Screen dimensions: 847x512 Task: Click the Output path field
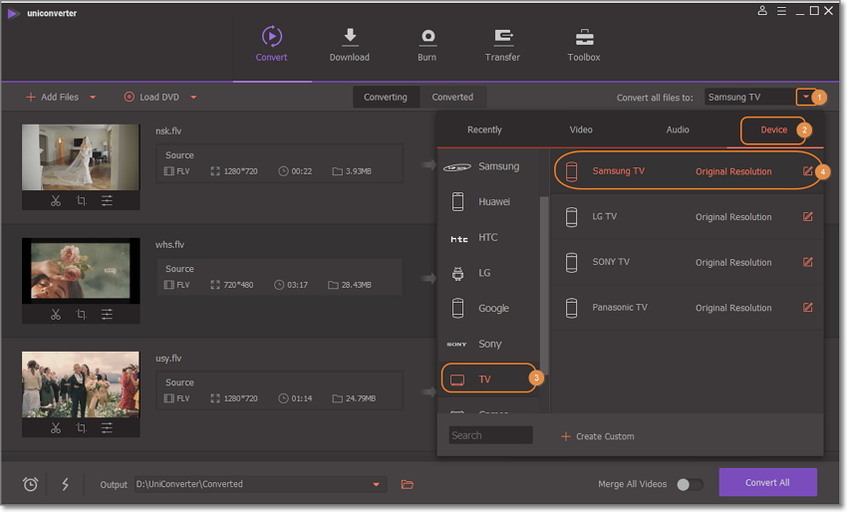click(x=259, y=484)
